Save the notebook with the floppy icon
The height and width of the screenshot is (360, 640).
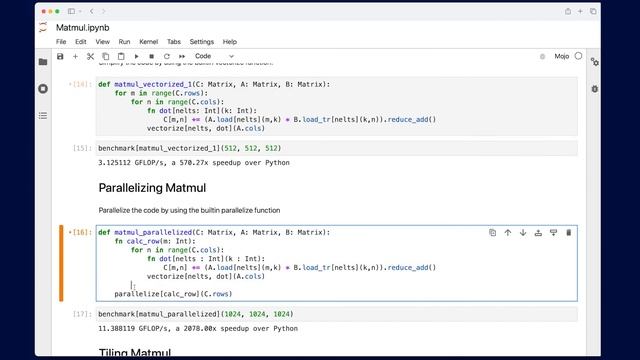click(x=60, y=56)
